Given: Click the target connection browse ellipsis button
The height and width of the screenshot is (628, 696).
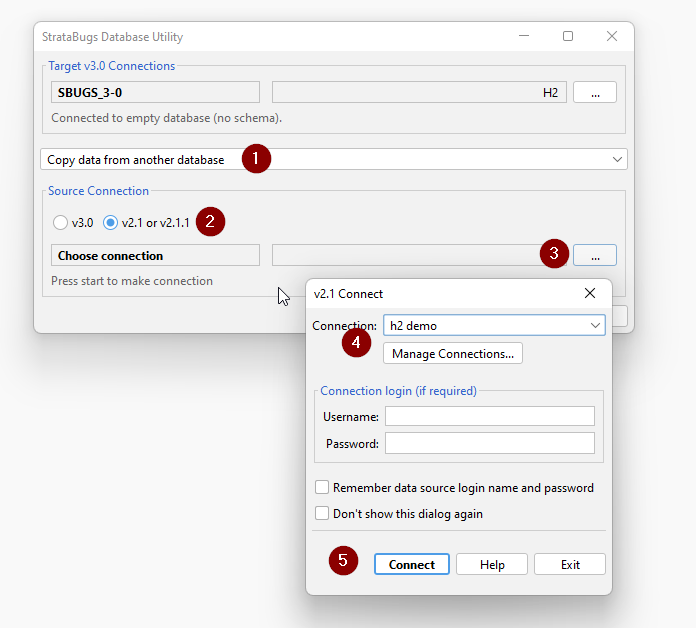Looking at the screenshot, I should pyautogui.click(x=594, y=93).
